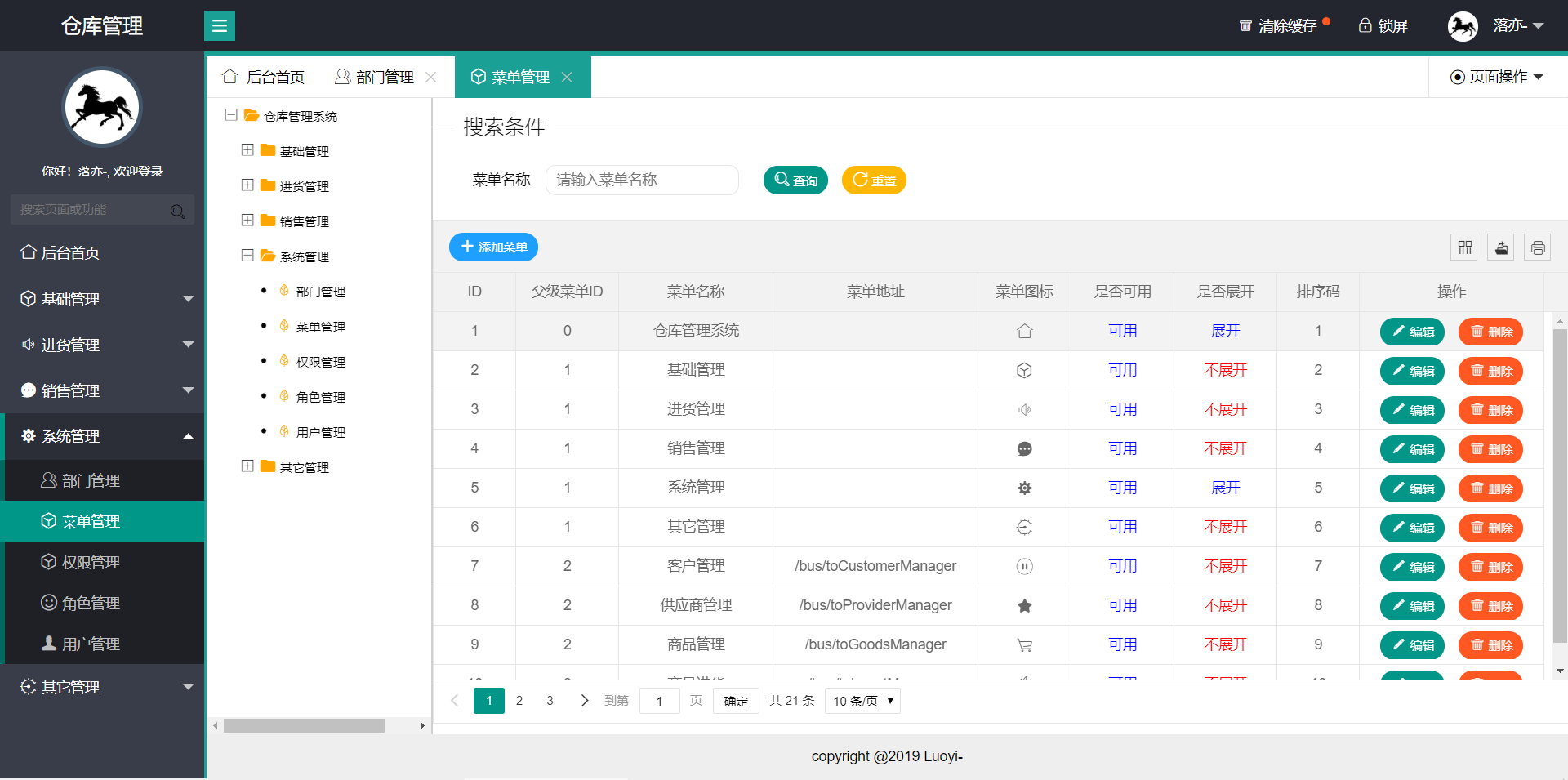Click the 菜单名称 search input field
Image resolution: width=1568 pixels, height=780 pixels.
tap(642, 180)
